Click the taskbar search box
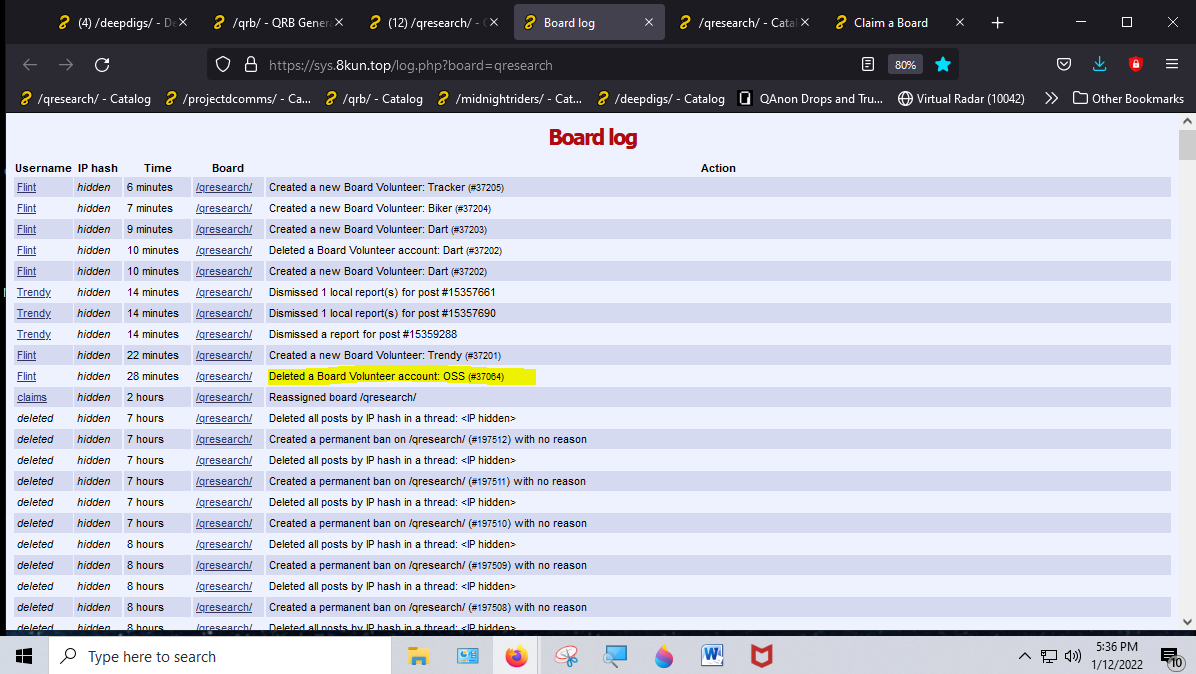 coord(220,656)
